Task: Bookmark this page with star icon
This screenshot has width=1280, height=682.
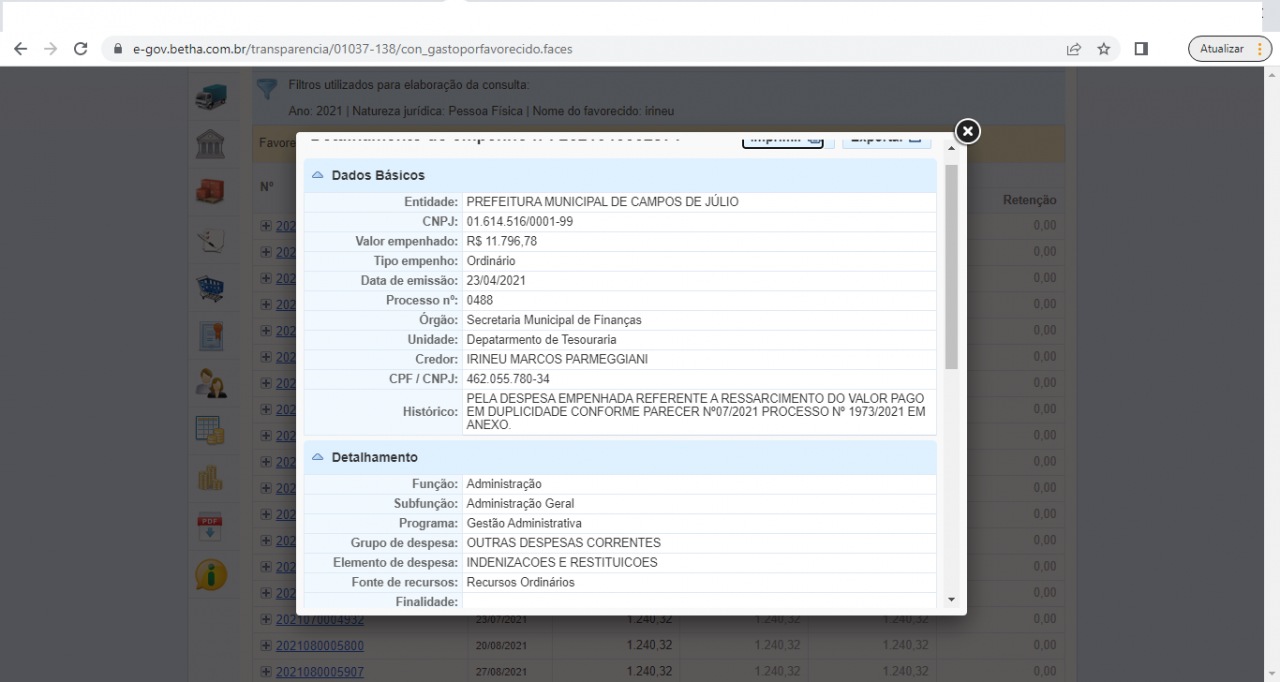Action: (1104, 49)
